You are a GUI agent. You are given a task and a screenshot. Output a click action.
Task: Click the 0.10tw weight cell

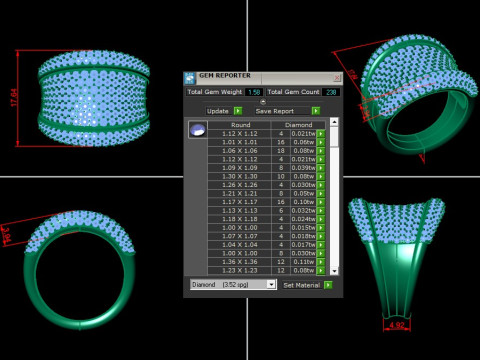303,202
